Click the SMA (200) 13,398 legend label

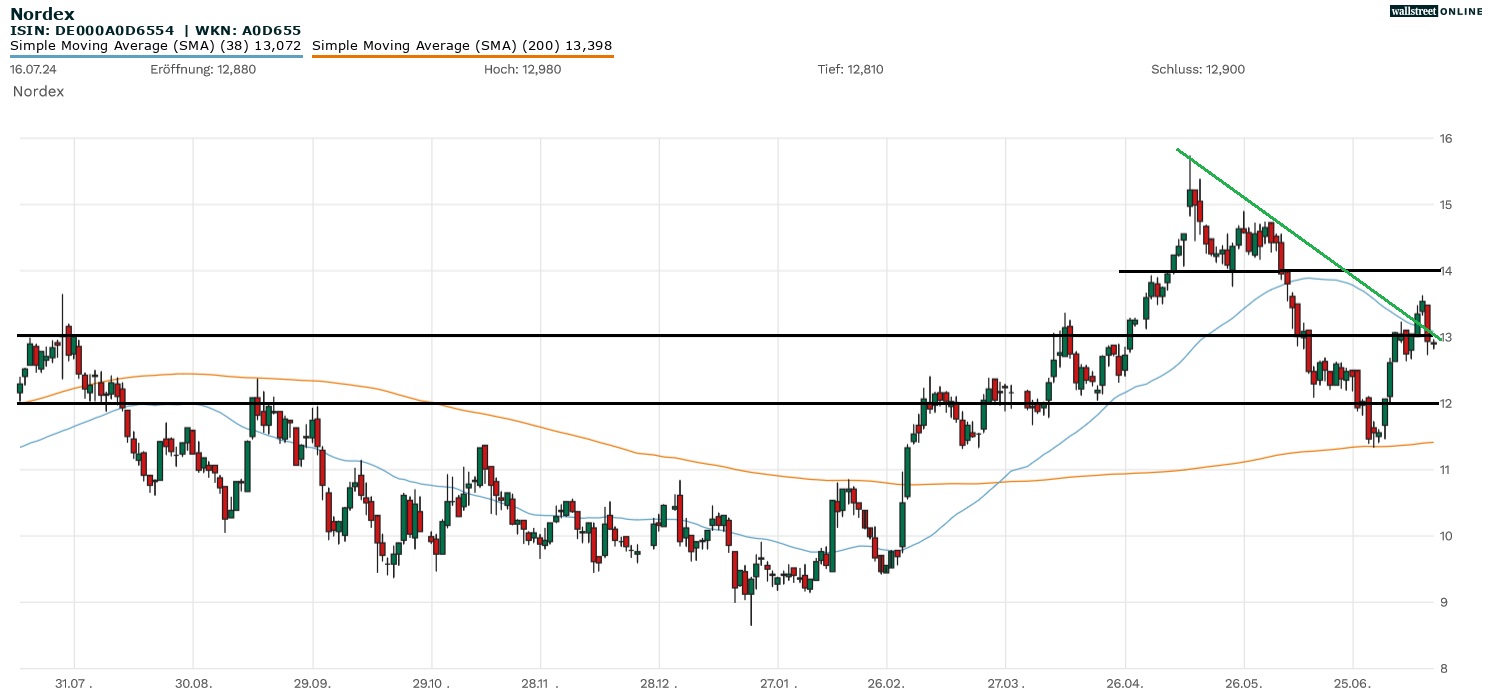[462, 46]
